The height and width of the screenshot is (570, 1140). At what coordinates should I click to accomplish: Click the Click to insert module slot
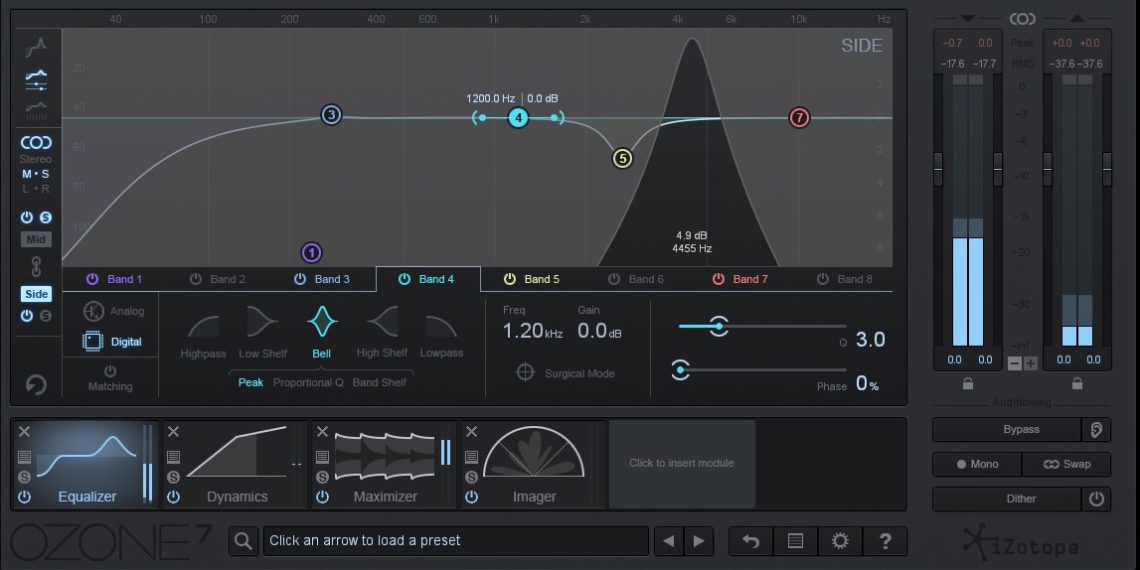(x=682, y=463)
